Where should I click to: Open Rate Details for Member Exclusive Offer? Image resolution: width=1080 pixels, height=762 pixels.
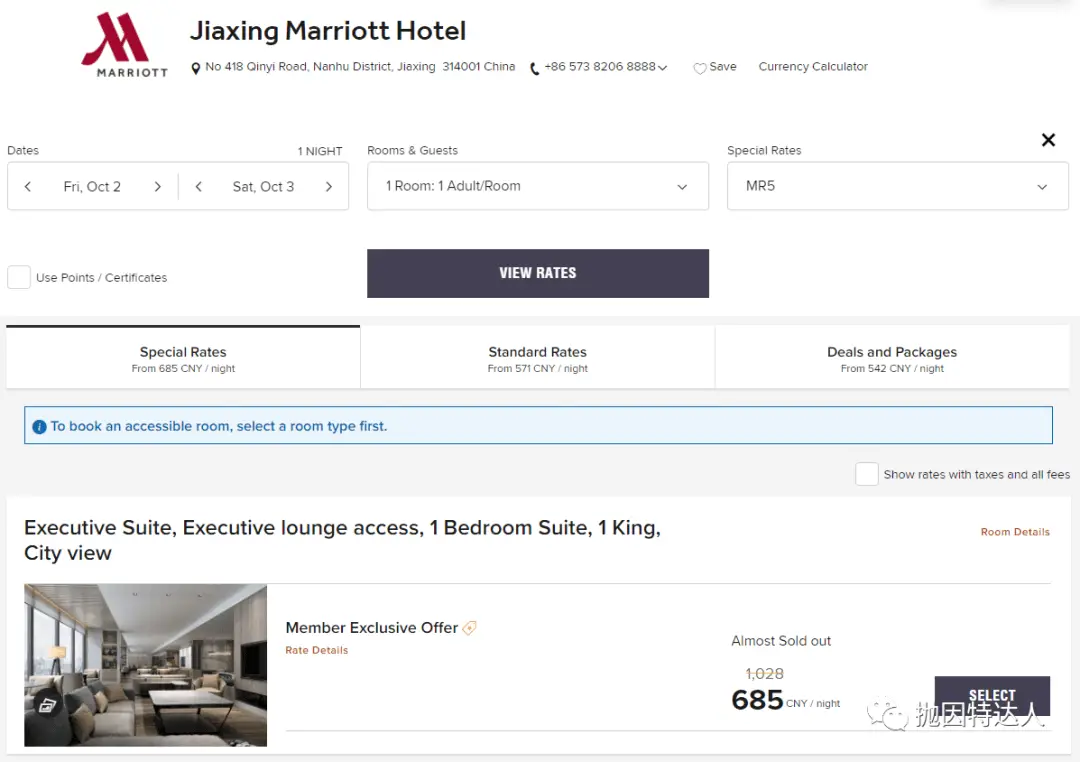(316, 650)
